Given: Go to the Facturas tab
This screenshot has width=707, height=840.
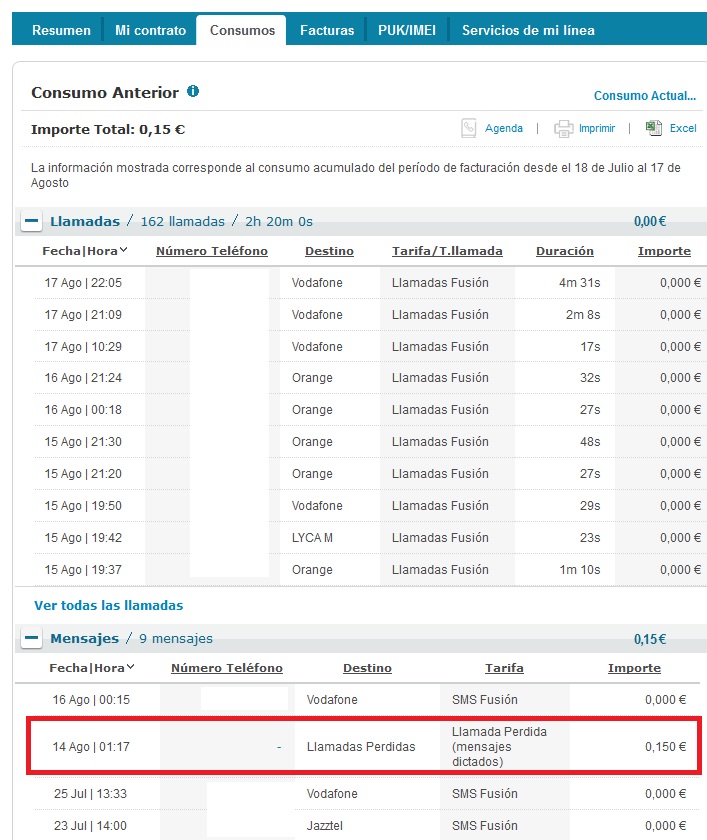Looking at the screenshot, I should 327,30.
